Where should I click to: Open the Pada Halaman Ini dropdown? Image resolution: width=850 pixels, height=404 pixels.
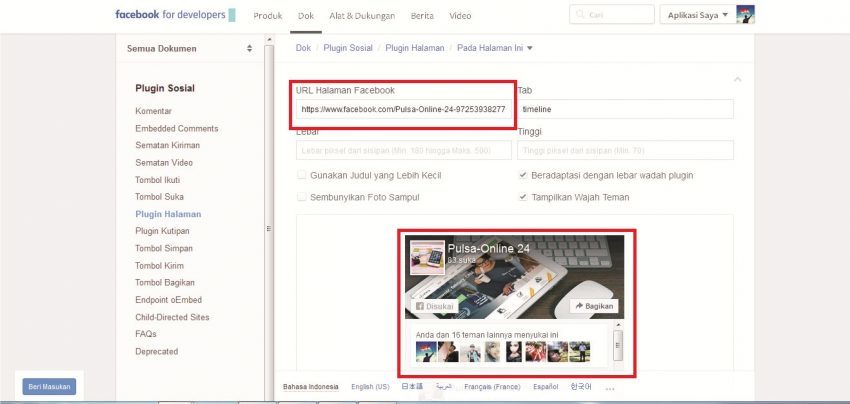(494, 48)
